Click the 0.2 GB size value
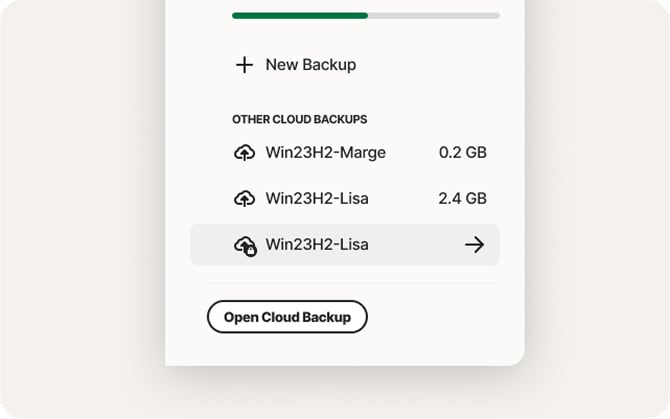The height and width of the screenshot is (419, 670). click(462, 153)
